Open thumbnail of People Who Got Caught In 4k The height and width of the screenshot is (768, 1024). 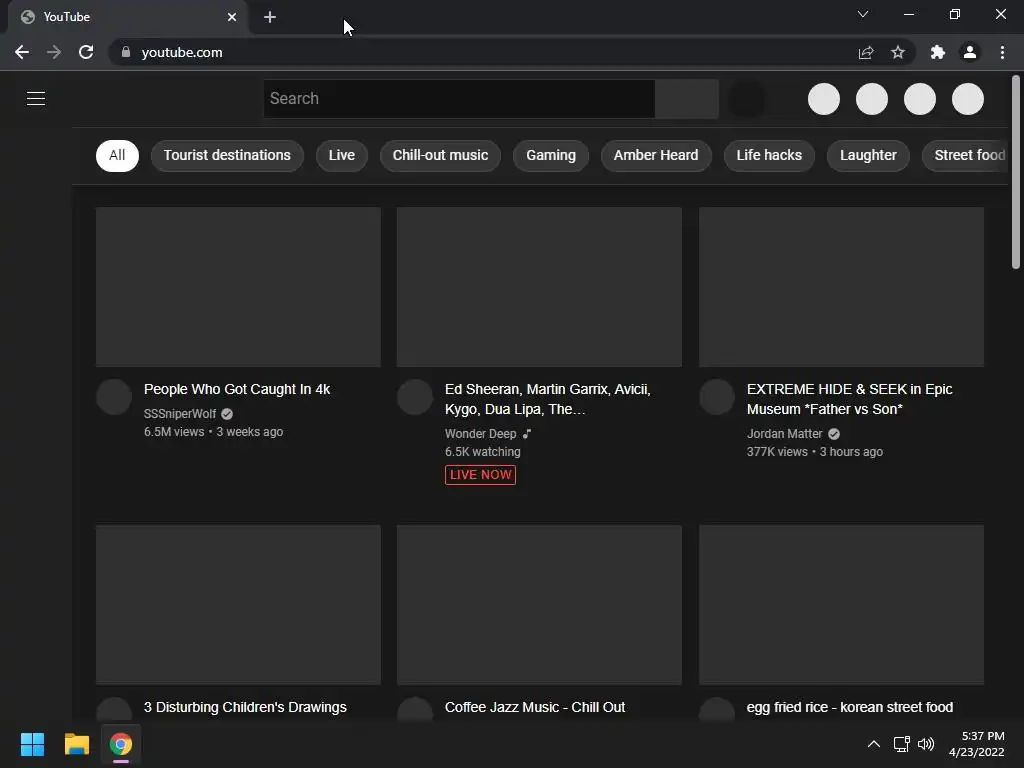(x=238, y=287)
